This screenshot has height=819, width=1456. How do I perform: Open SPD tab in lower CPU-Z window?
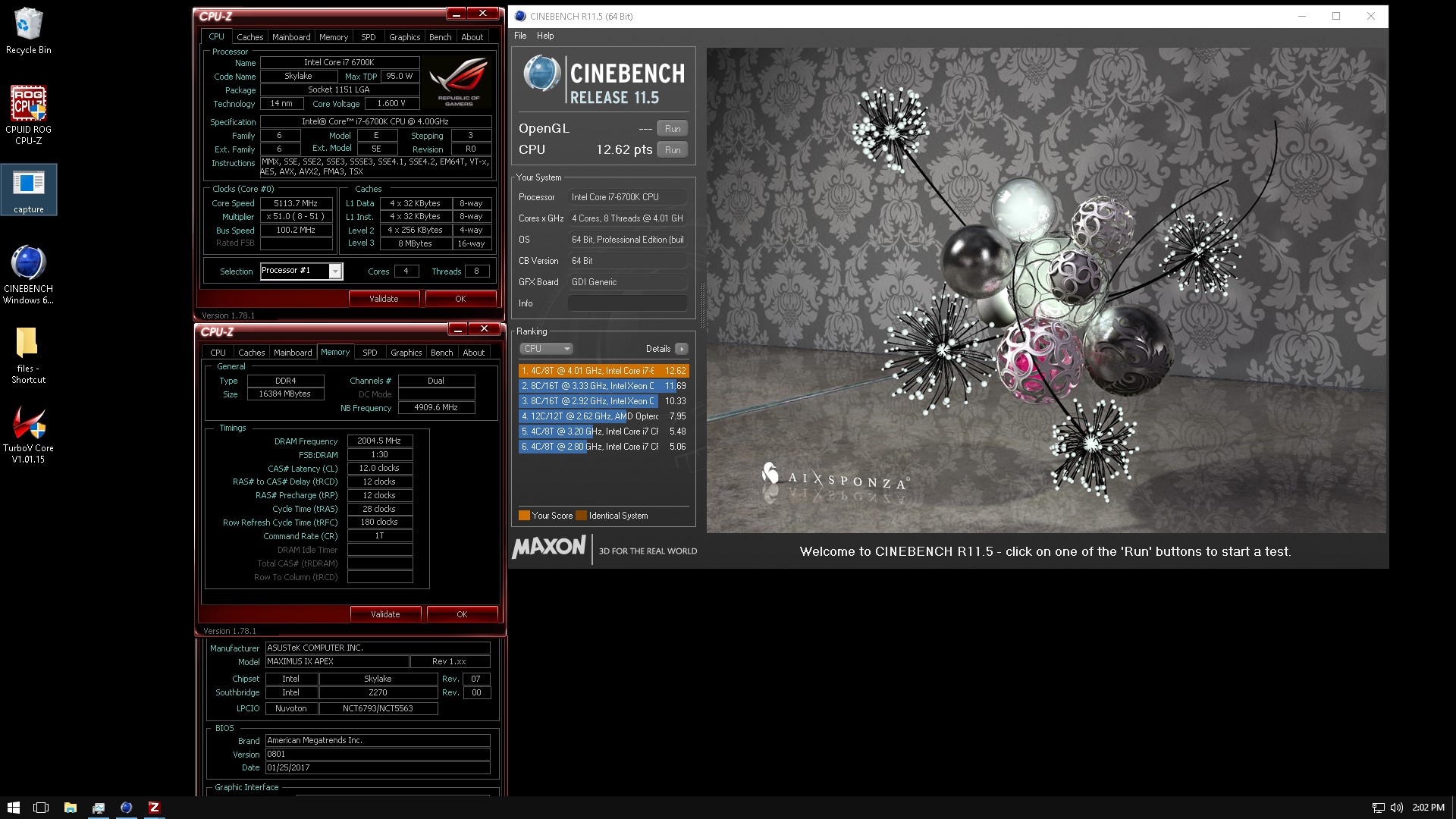click(370, 353)
